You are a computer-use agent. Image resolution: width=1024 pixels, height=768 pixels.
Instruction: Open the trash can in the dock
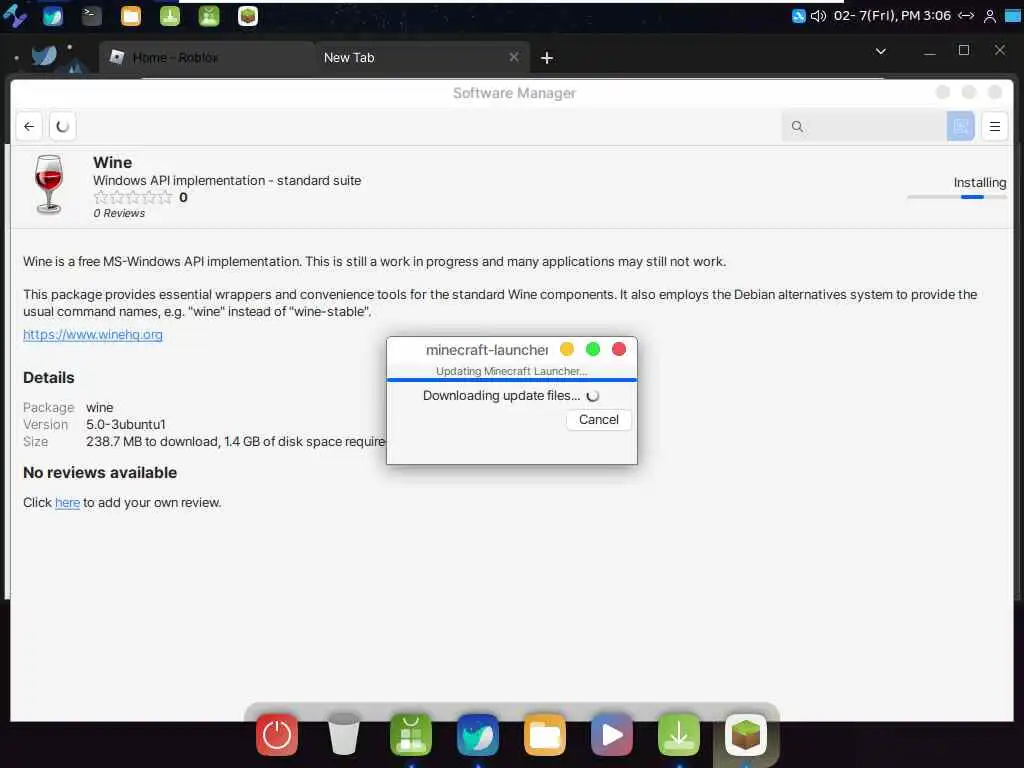344,733
